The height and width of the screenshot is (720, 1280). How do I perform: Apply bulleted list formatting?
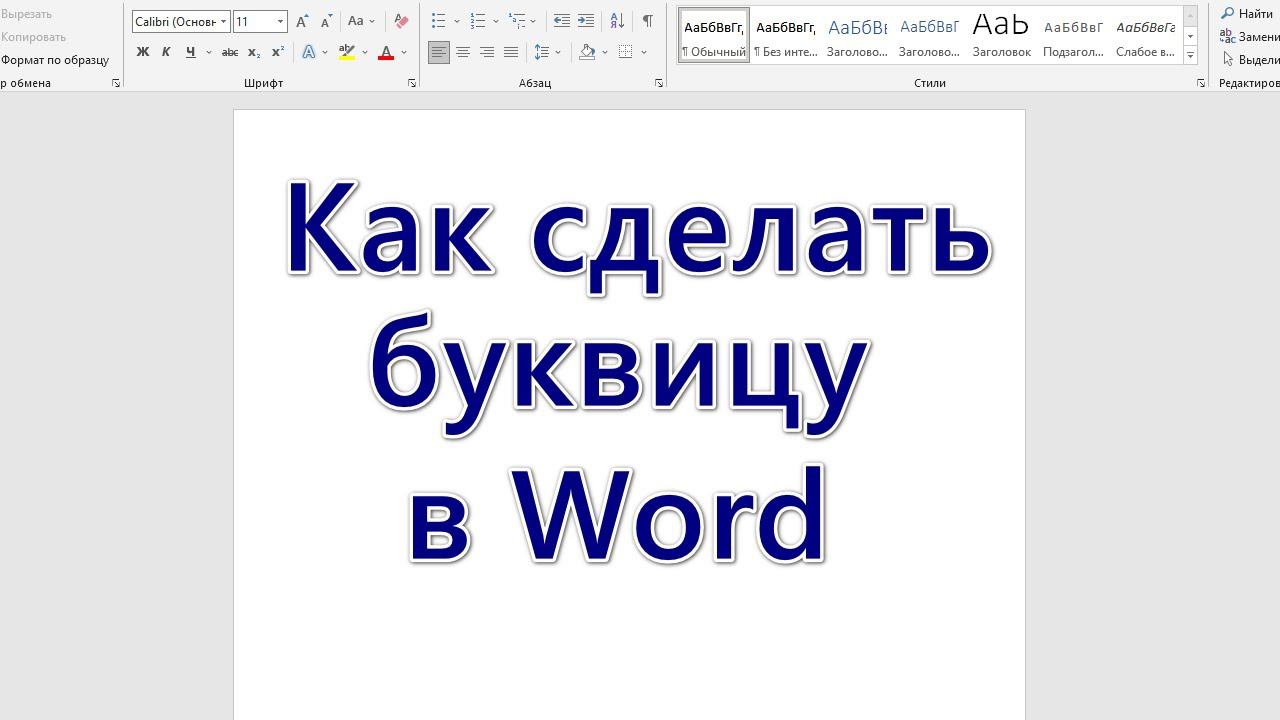click(x=438, y=21)
